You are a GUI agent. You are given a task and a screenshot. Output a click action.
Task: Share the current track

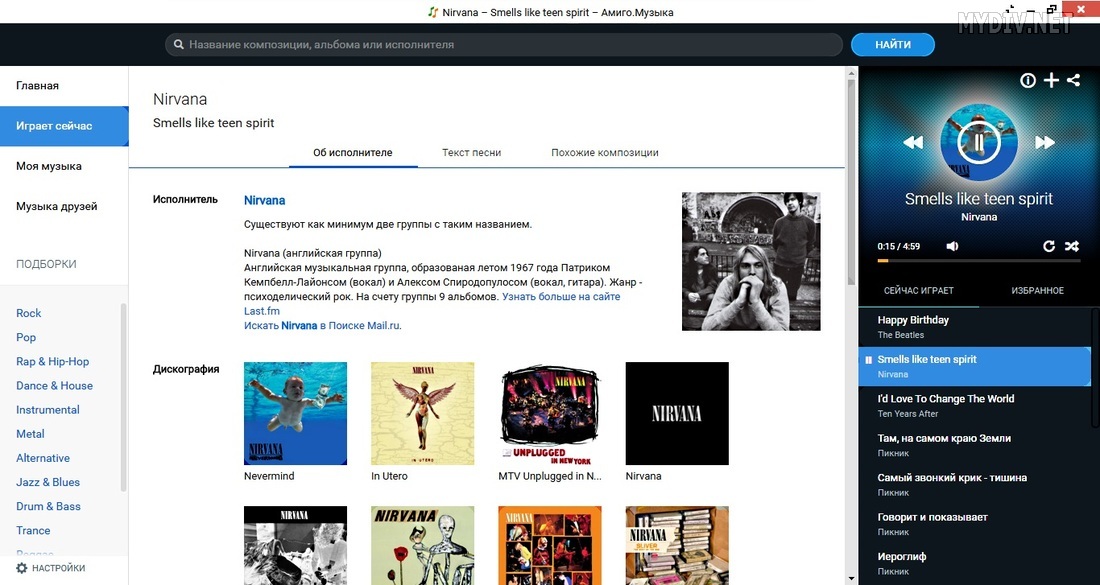(x=1073, y=80)
